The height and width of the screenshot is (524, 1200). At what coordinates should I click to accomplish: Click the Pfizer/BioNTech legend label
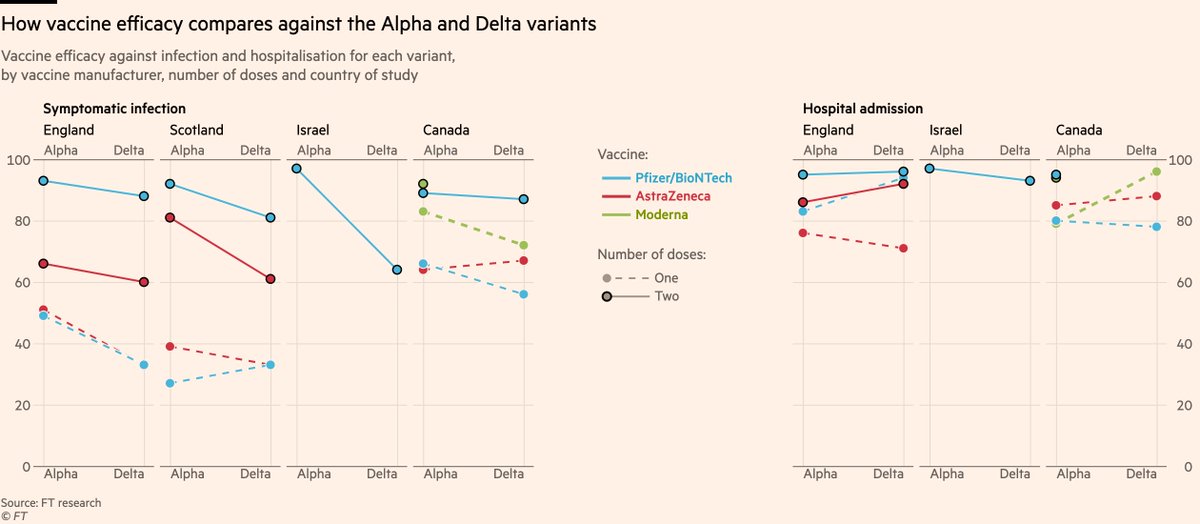tap(691, 177)
